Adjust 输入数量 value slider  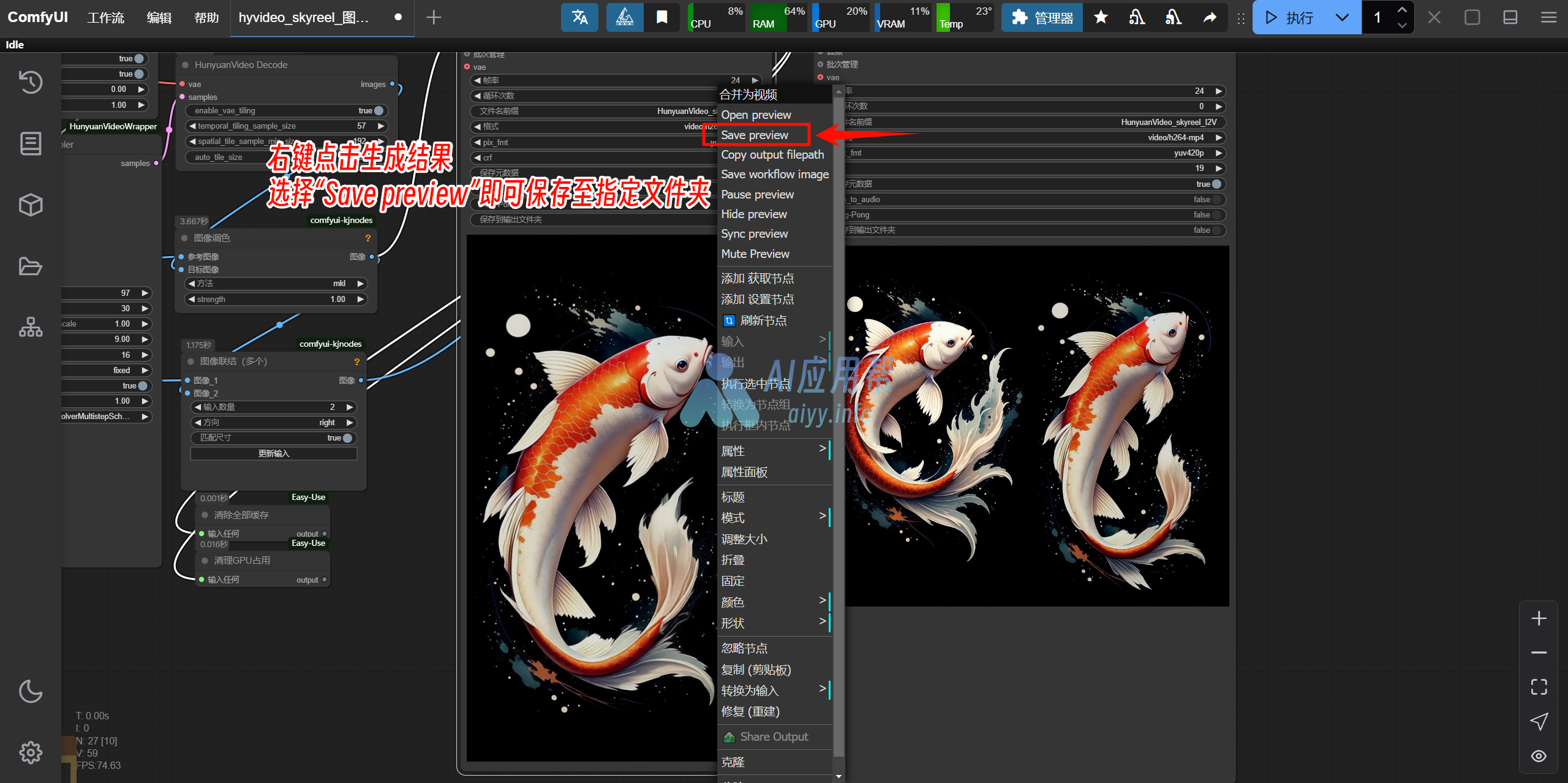(273, 407)
